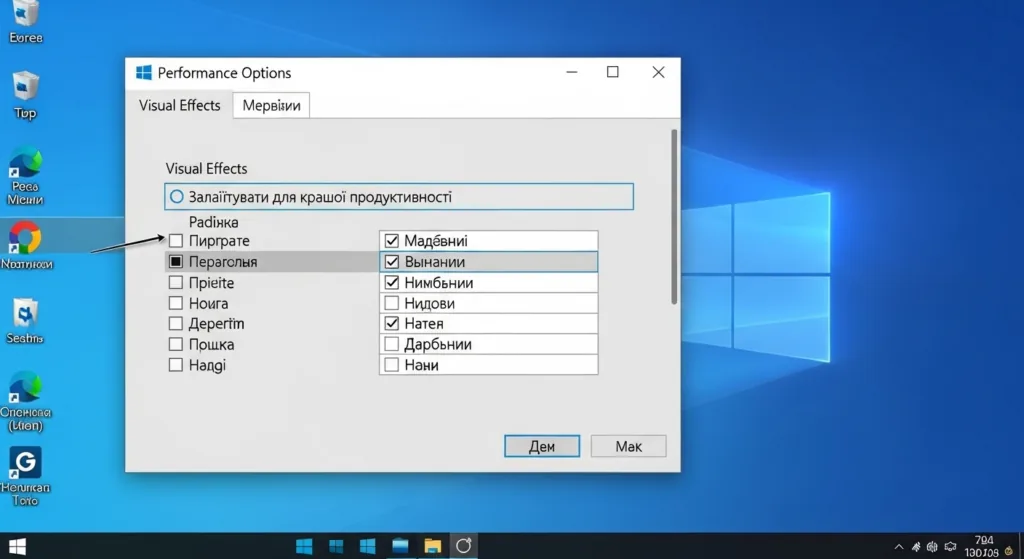Enable the Haдgi checkbox
The width and height of the screenshot is (1024, 559).
click(176, 365)
